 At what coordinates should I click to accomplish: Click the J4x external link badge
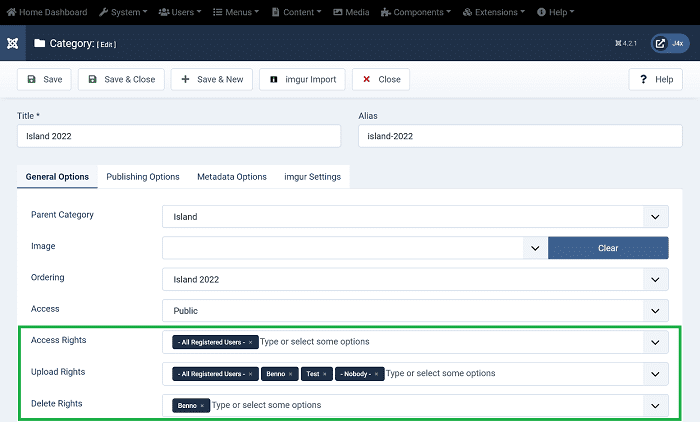(670, 44)
